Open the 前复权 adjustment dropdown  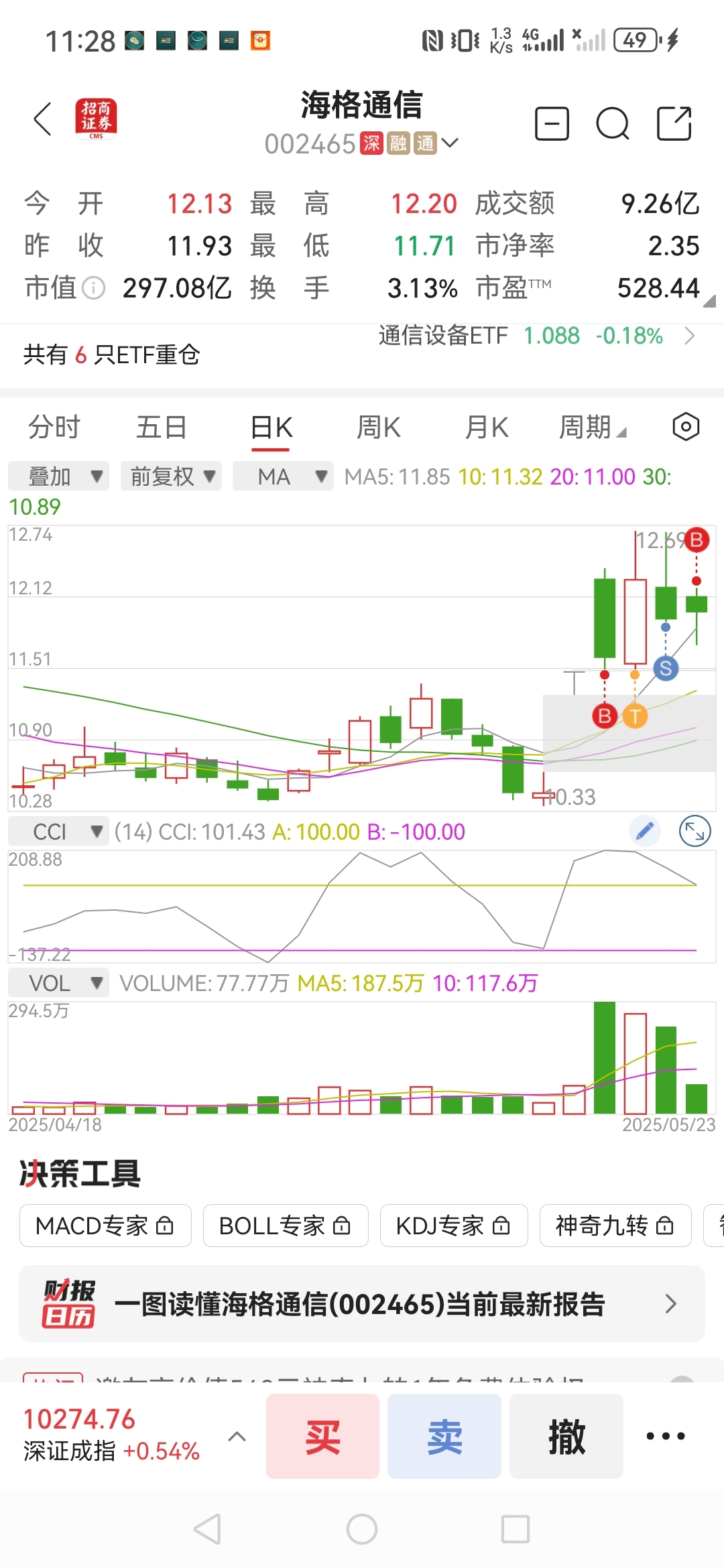coord(172,476)
